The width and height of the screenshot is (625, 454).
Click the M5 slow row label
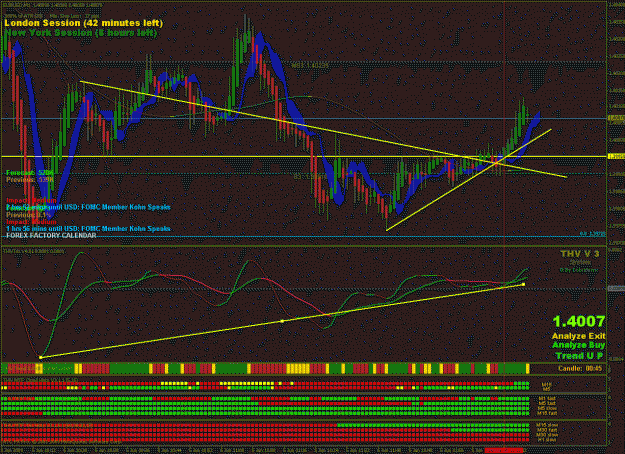pos(547,408)
